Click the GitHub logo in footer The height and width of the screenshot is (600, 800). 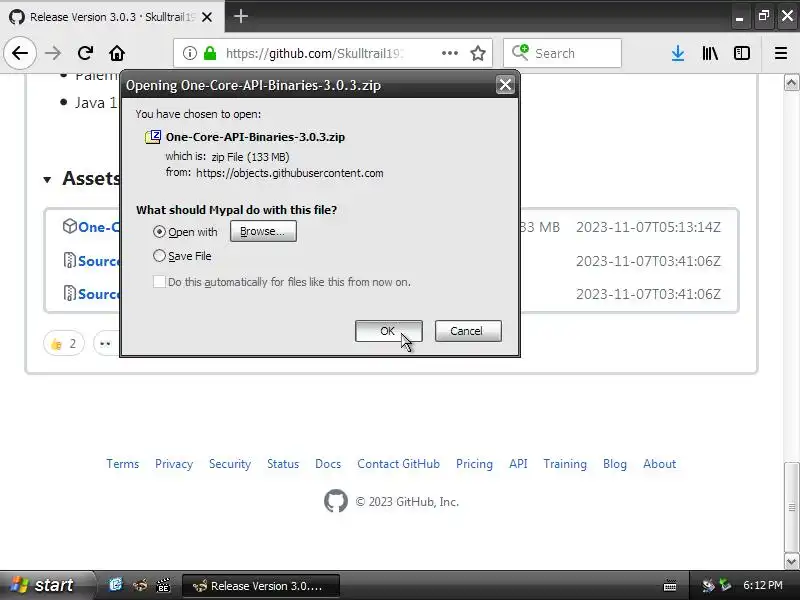pos(336,501)
